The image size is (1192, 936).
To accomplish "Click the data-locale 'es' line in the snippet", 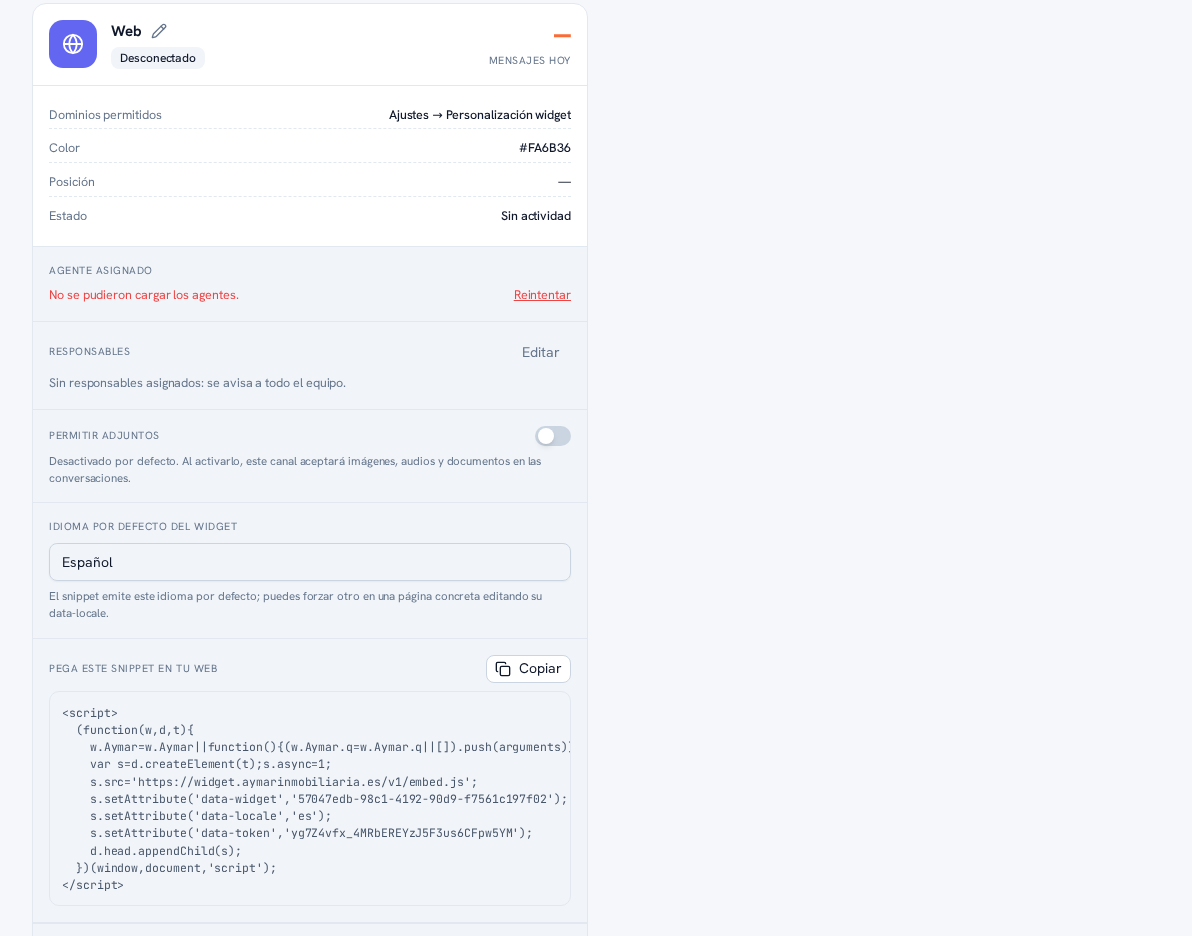I will pyautogui.click(x=211, y=816).
